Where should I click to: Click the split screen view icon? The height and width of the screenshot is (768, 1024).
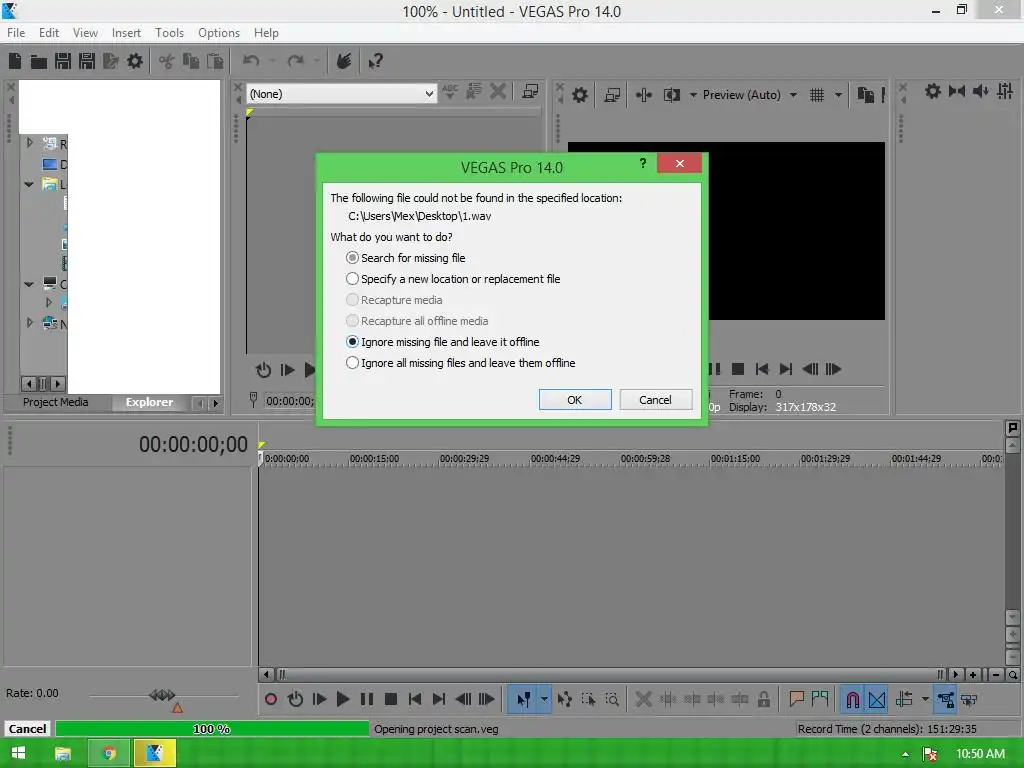click(671, 95)
